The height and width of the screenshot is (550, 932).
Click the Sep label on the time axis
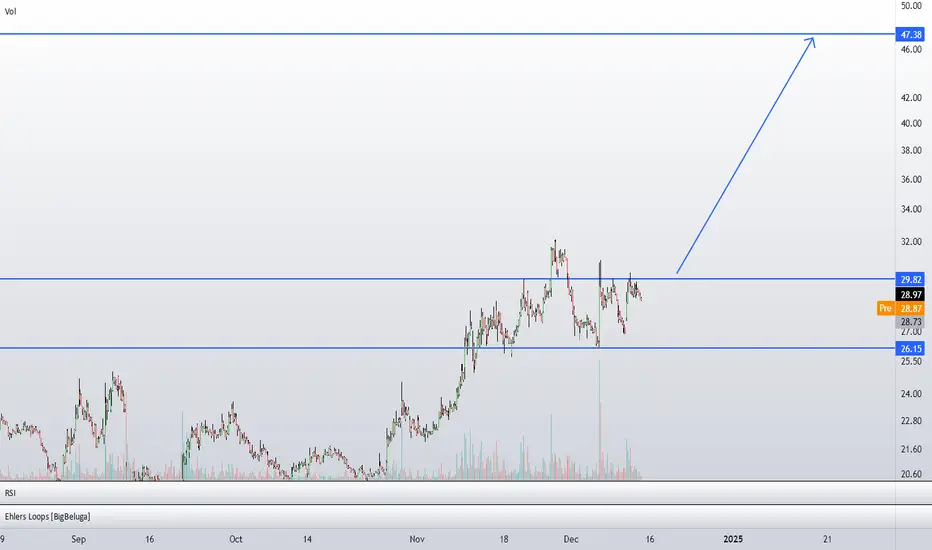(78, 539)
